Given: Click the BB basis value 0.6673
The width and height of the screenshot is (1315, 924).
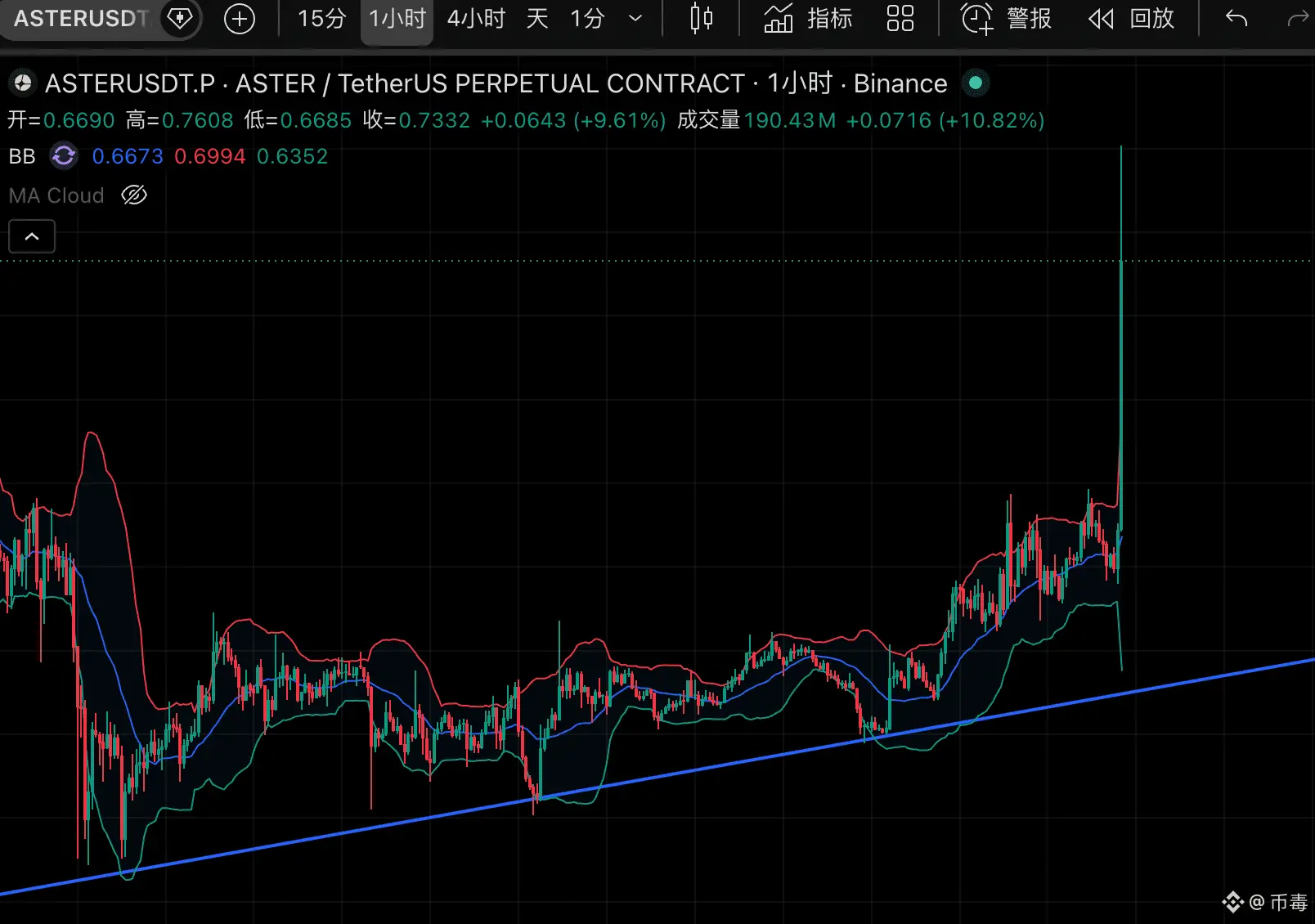Looking at the screenshot, I should 128,156.
